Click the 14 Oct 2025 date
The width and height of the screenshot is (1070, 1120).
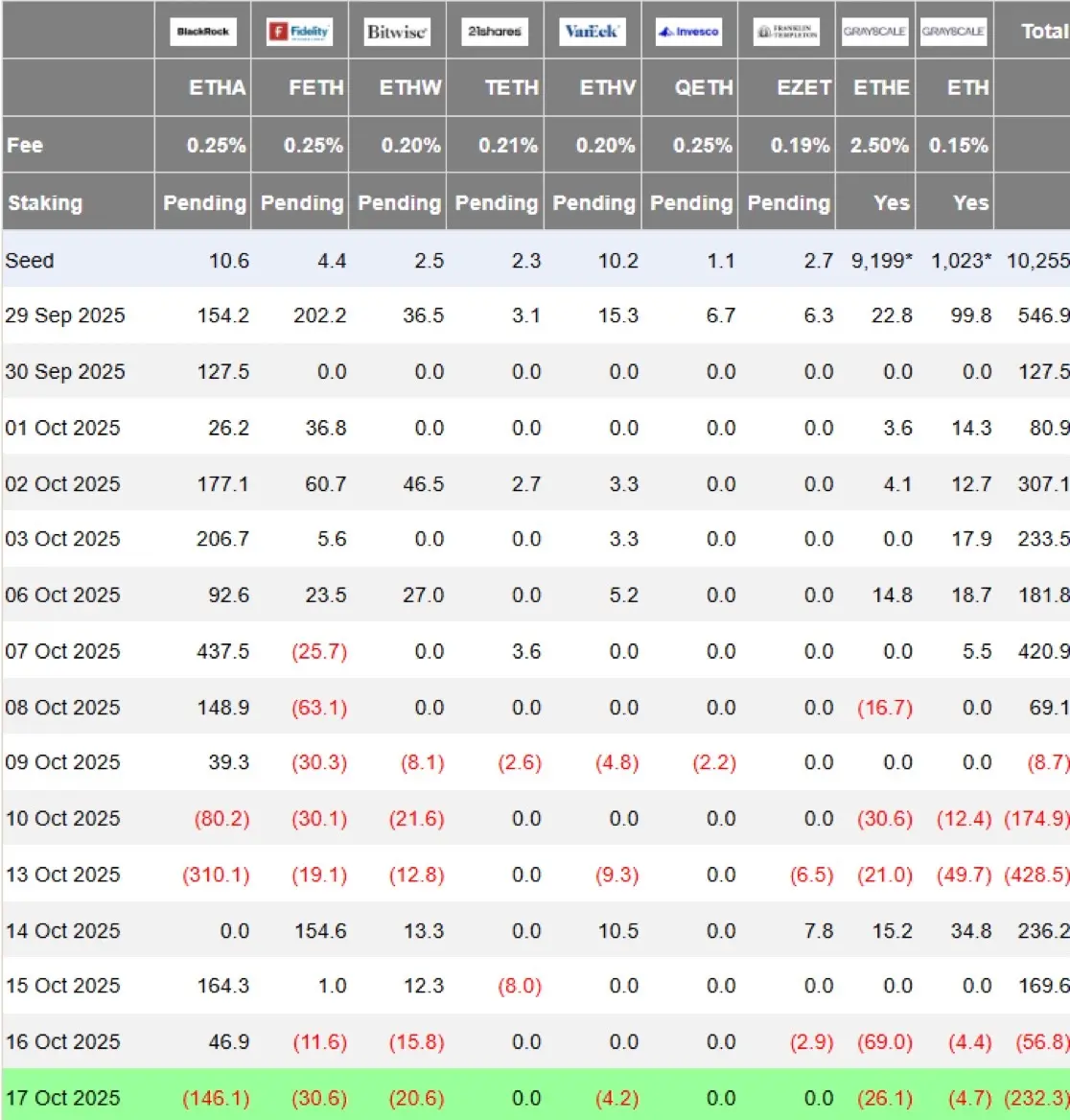tap(63, 931)
